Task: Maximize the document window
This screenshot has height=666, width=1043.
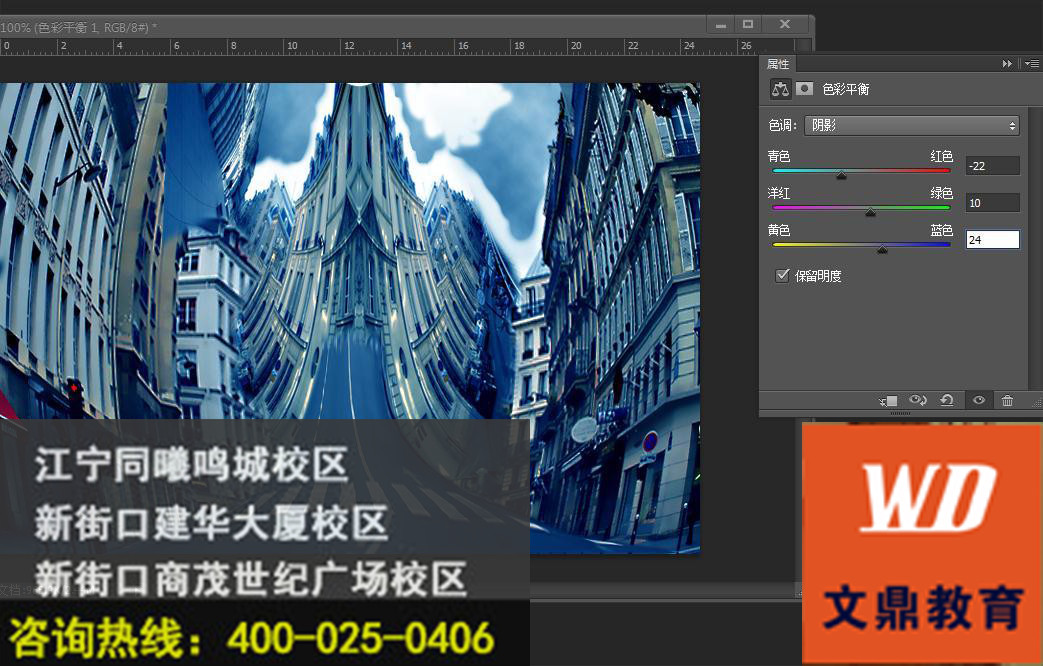Action: pyautogui.click(x=748, y=25)
